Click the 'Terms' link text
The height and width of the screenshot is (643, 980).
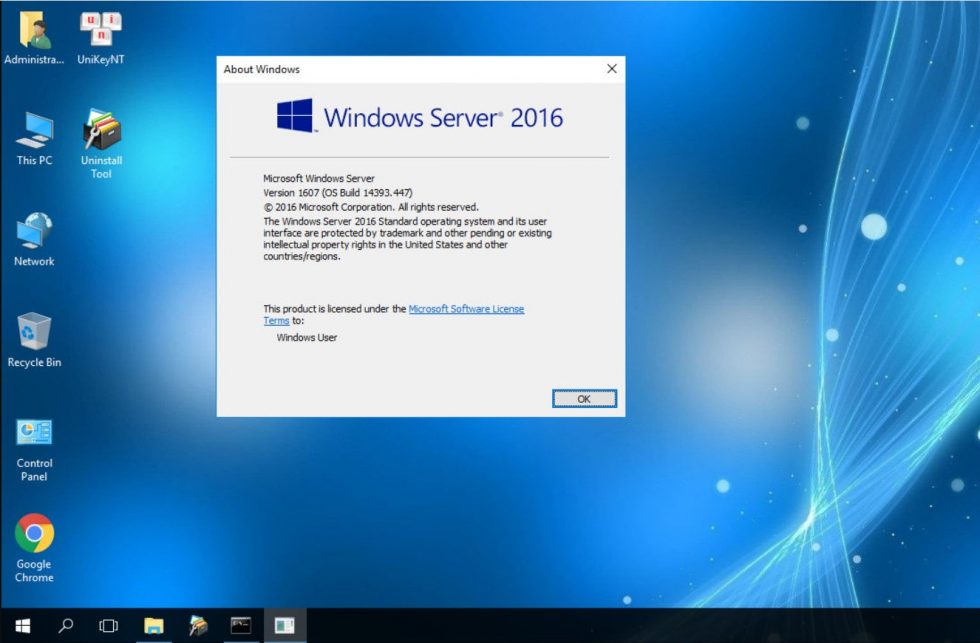pos(276,321)
